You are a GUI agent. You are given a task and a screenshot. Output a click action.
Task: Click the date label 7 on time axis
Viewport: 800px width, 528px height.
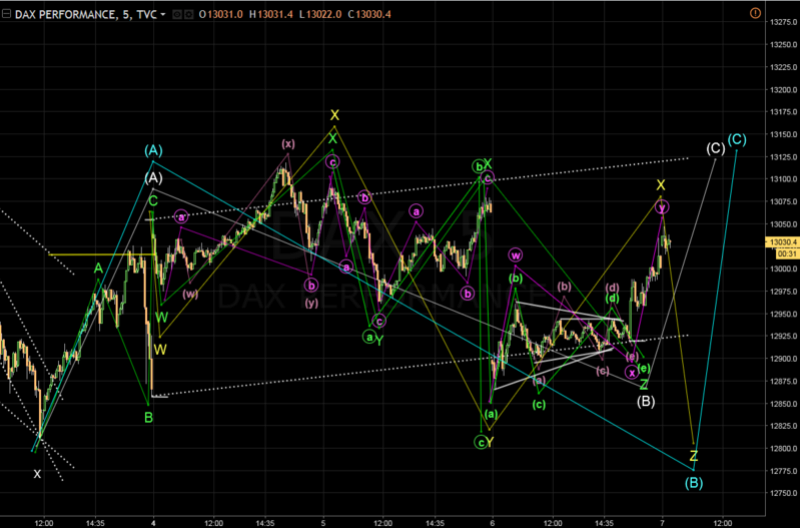pyautogui.click(x=662, y=523)
